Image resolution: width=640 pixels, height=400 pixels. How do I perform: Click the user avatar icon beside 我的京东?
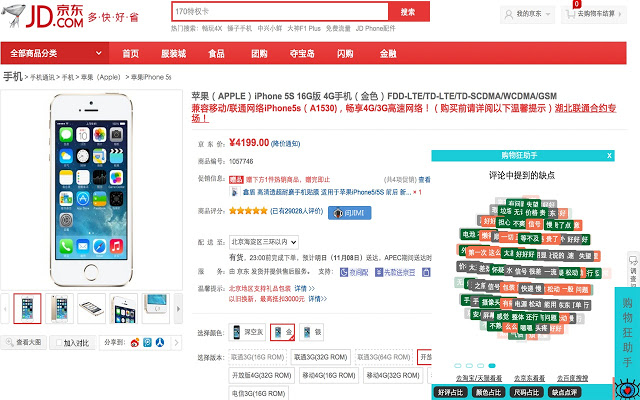pos(509,14)
